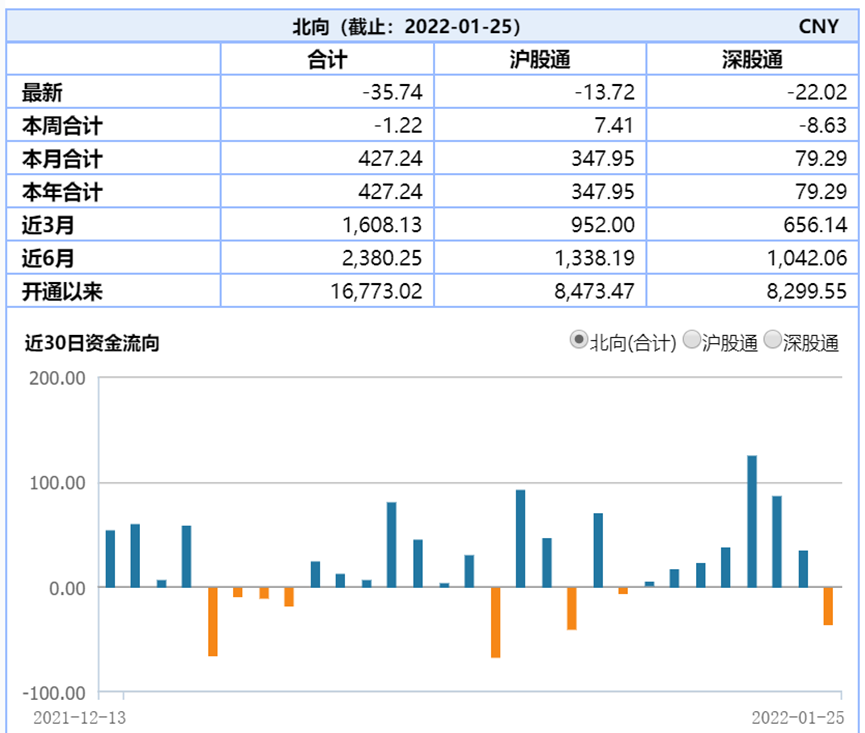
Task: Click the first blue bar on 2021-12-13
Action: coord(110,559)
